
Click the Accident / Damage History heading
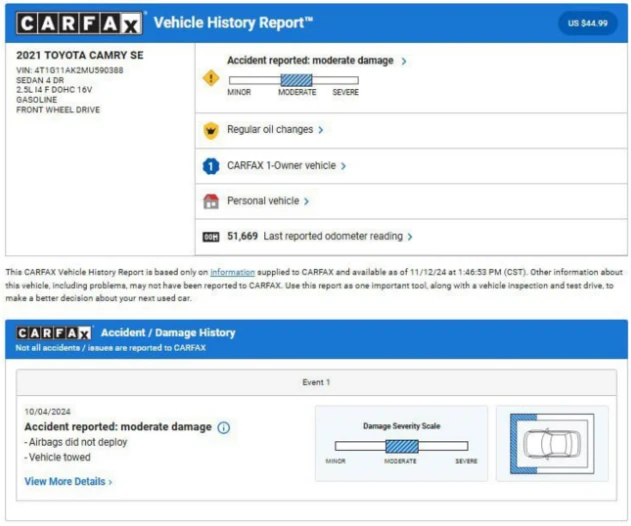tap(168, 333)
